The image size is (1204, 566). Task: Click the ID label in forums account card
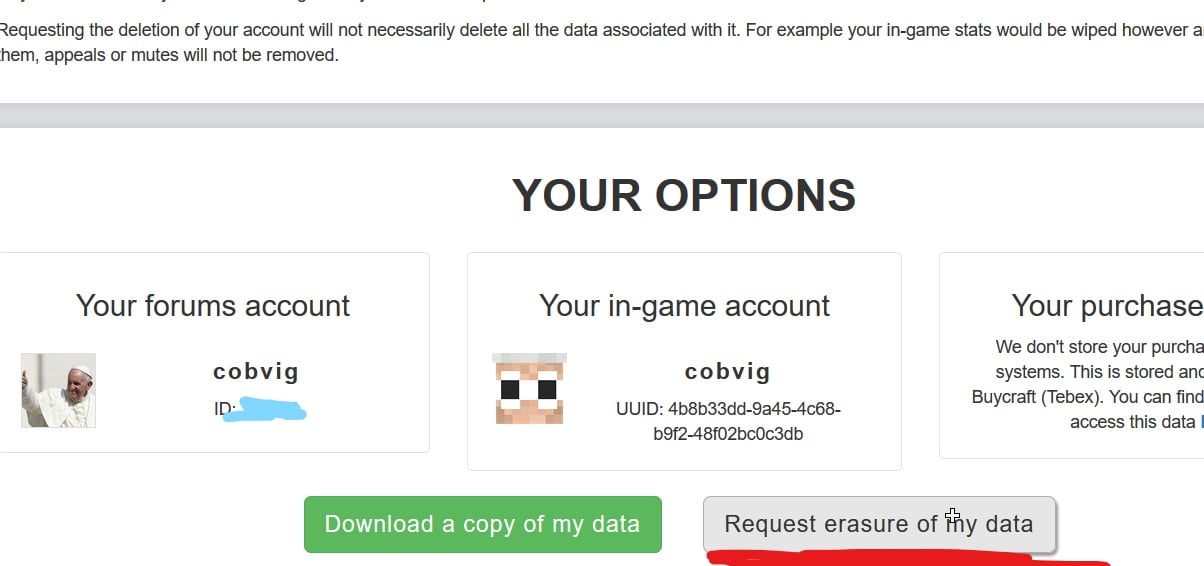223,409
